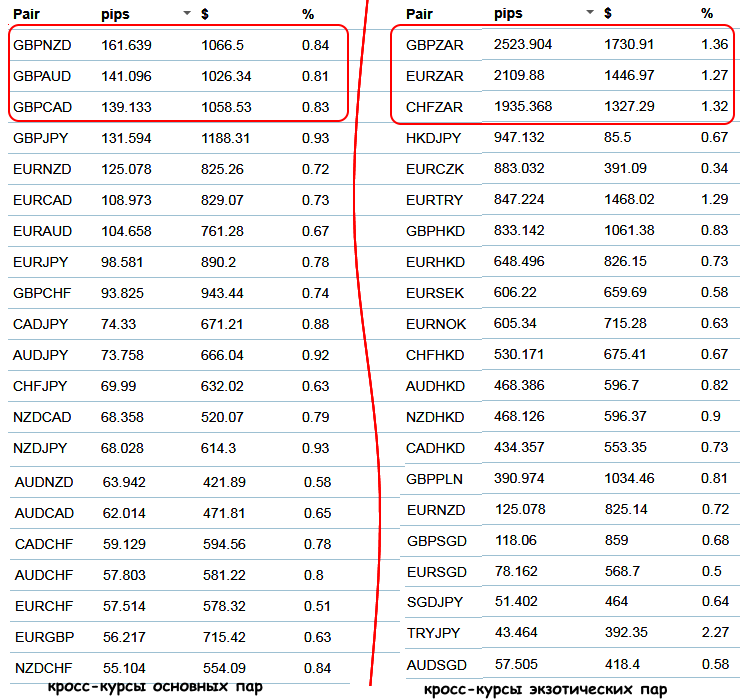The height and width of the screenshot is (700, 740).
Task: Select the GBPAUD pair cell
Action: [42, 76]
